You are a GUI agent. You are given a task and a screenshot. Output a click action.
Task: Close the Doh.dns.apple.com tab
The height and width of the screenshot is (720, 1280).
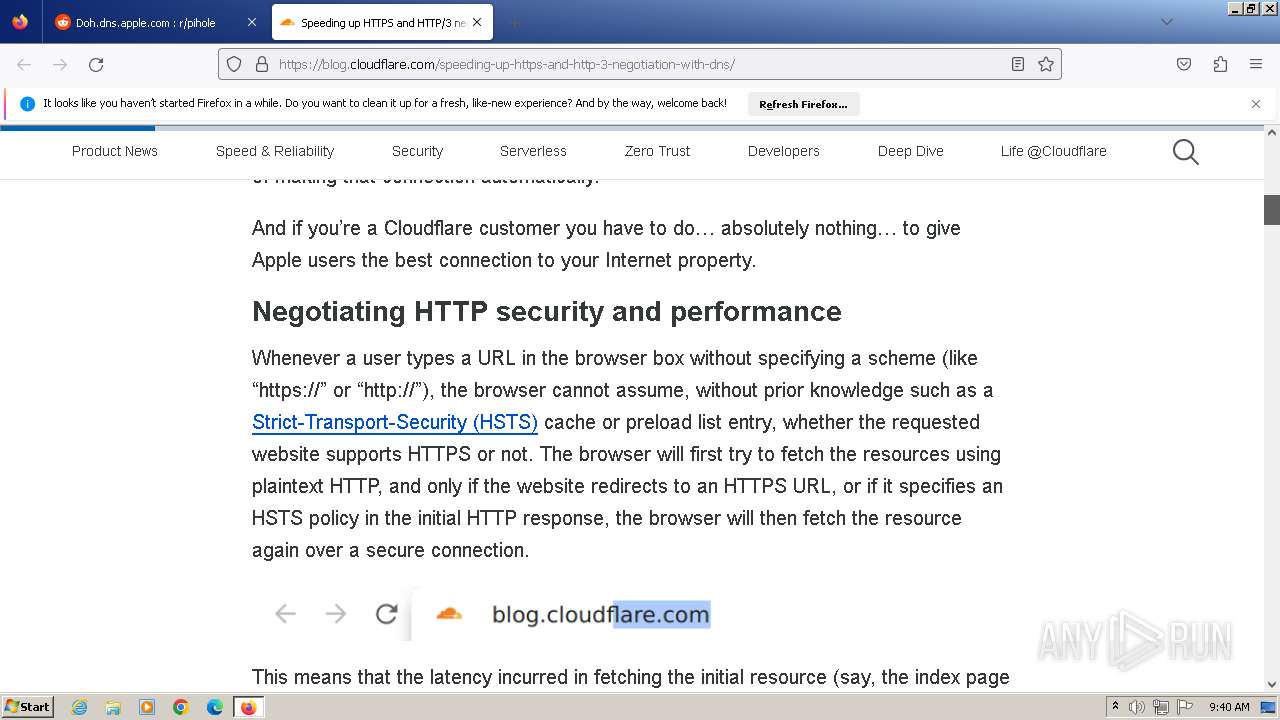(x=251, y=22)
